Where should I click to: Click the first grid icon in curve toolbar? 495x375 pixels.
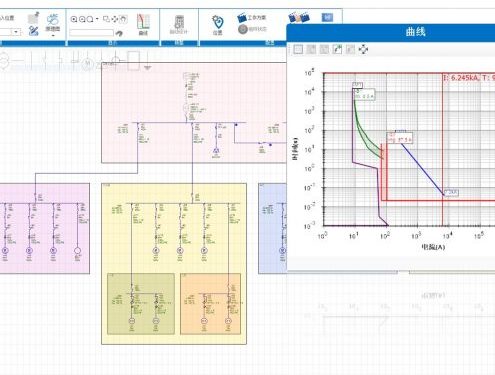click(298, 50)
